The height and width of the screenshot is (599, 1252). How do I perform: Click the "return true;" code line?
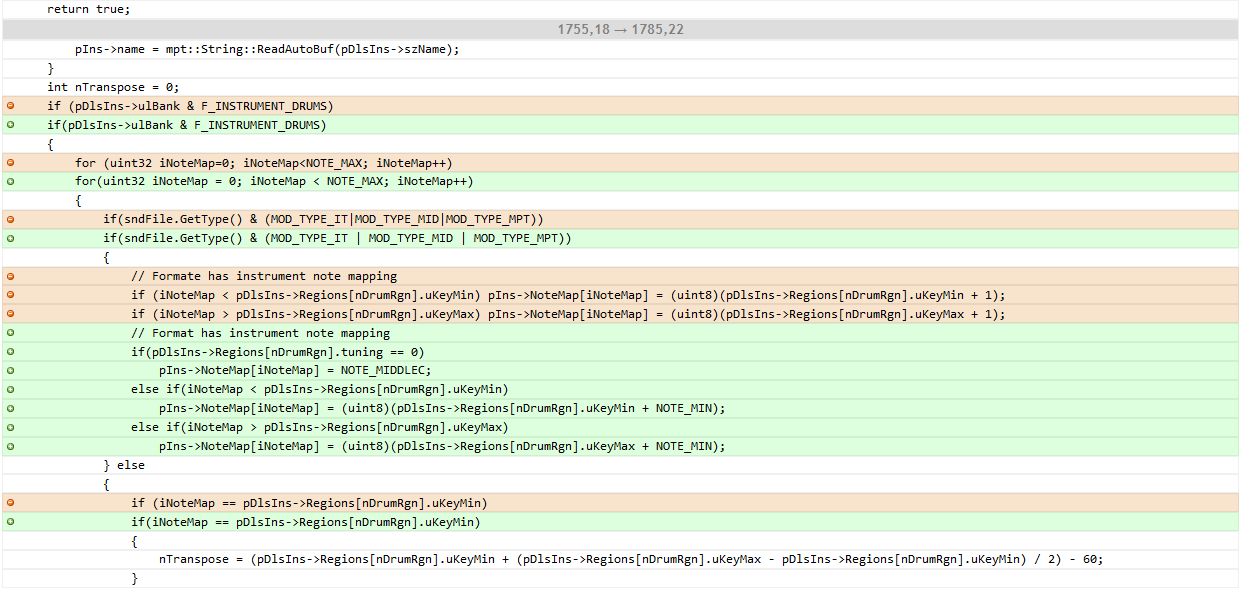(x=620, y=9)
